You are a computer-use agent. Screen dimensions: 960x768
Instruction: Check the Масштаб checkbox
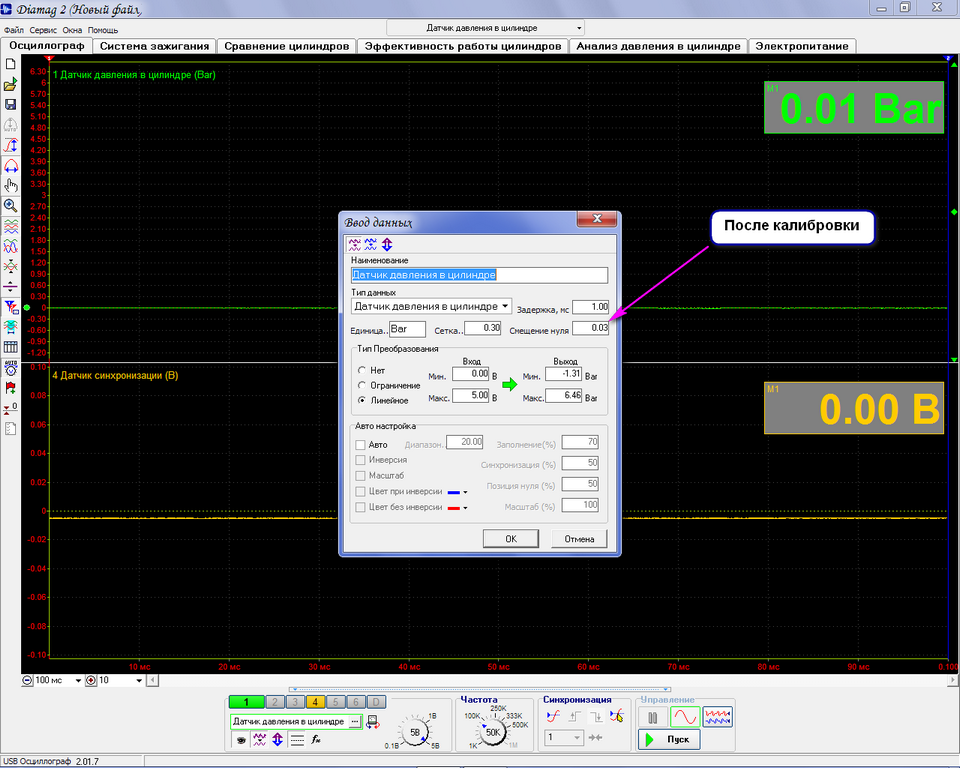pos(360,475)
